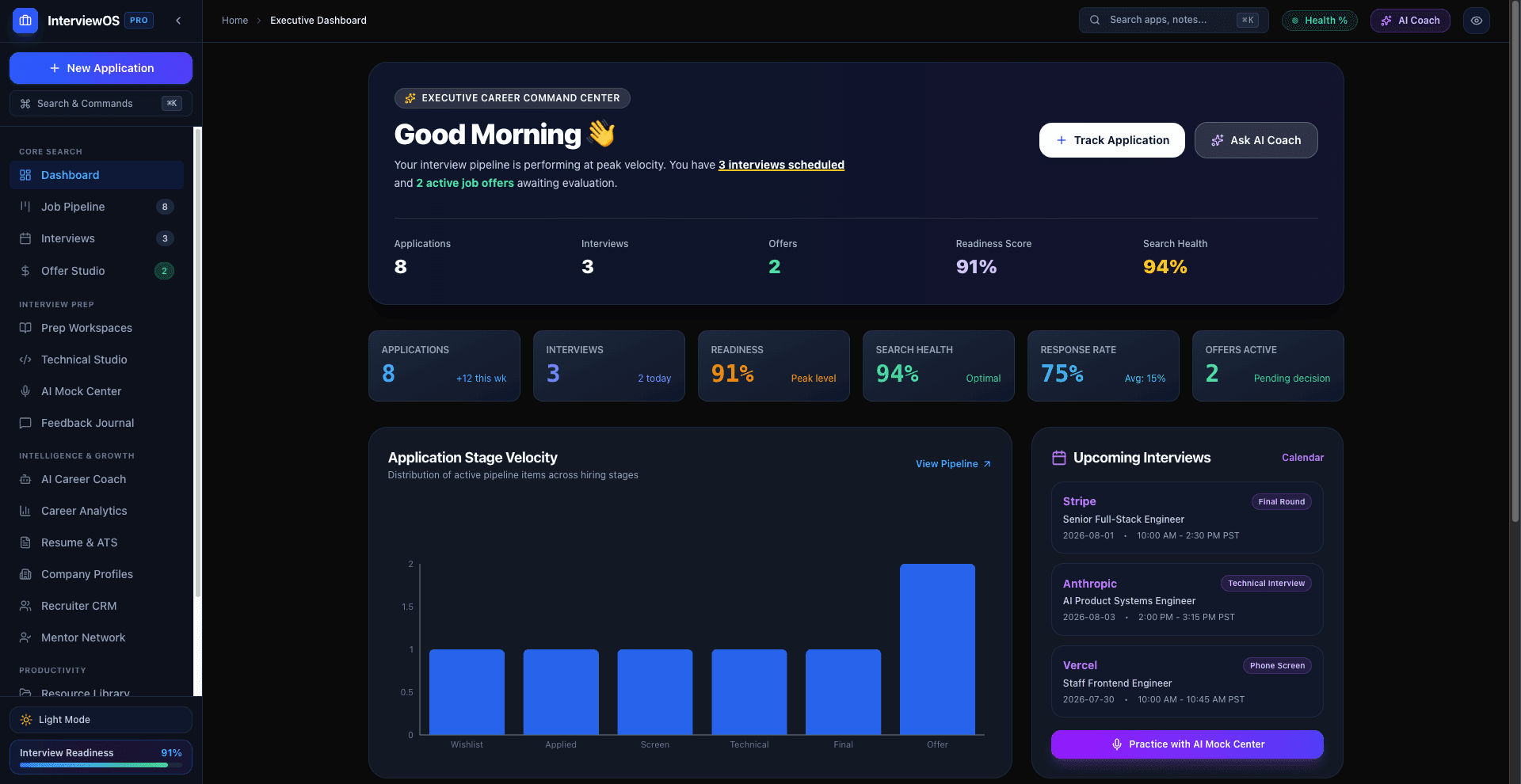
Task: Open the Anthropic interview card
Action: tap(1187, 599)
